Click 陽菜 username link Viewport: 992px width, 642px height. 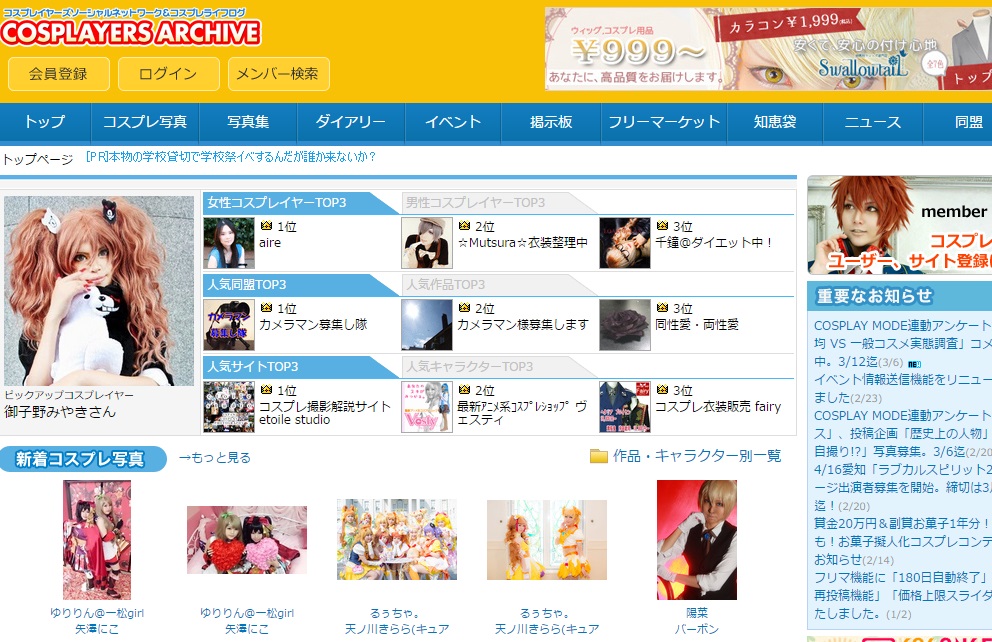[697, 613]
